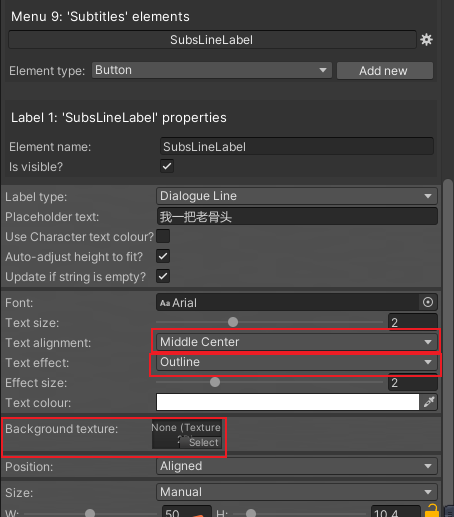Click the orange size ratio lock icon
The height and width of the screenshot is (517, 454).
432,512
